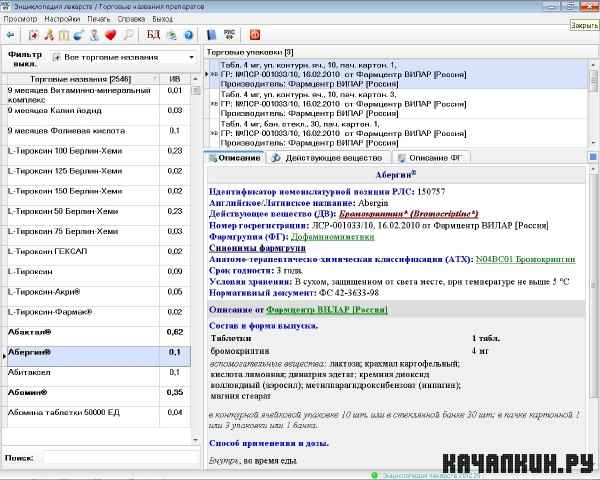Select the Абактал® row
The width and height of the screenshot is (600, 480).
pos(98,336)
